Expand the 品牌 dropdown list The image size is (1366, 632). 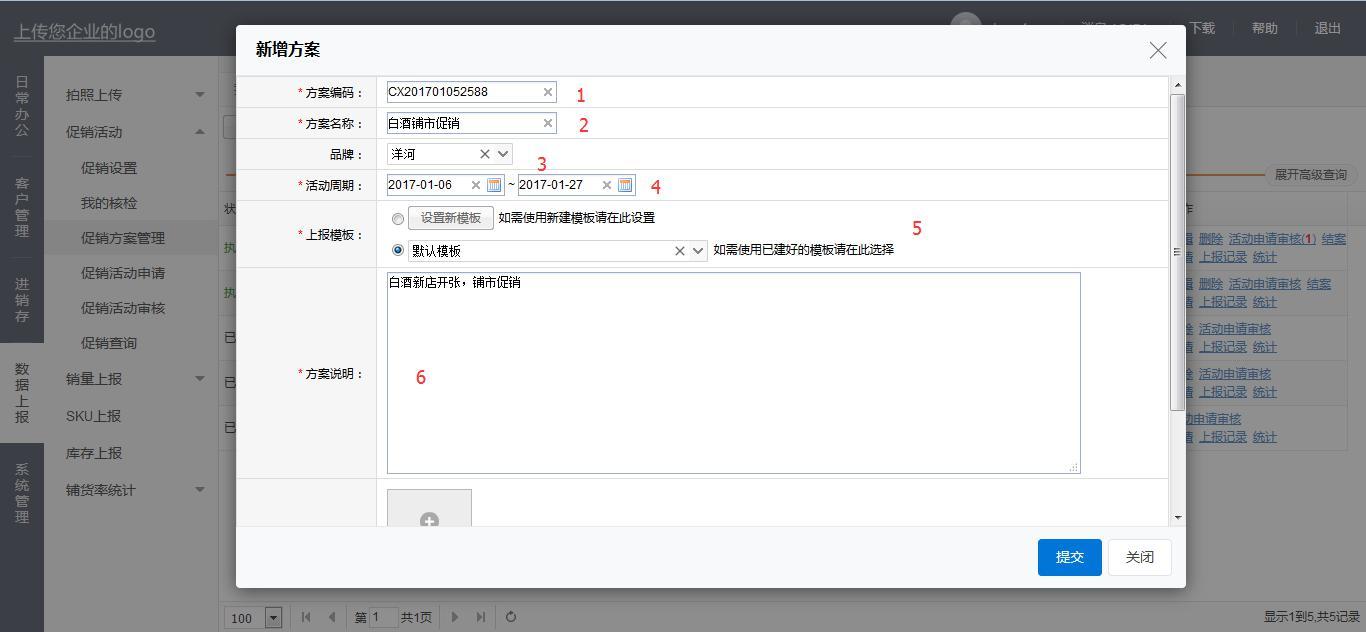point(502,154)
